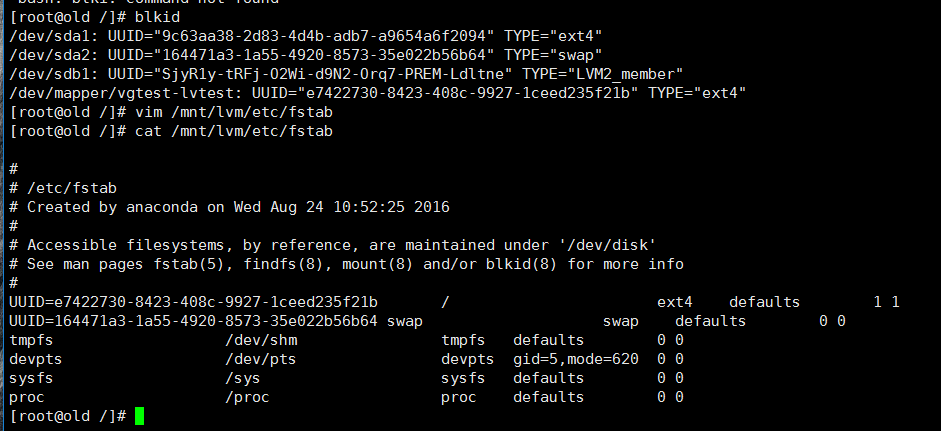Viewport: 941px width, 431px height.
Task: Click the cat /mnt/lvm/etc/fstab command
Action: (234, 131)
